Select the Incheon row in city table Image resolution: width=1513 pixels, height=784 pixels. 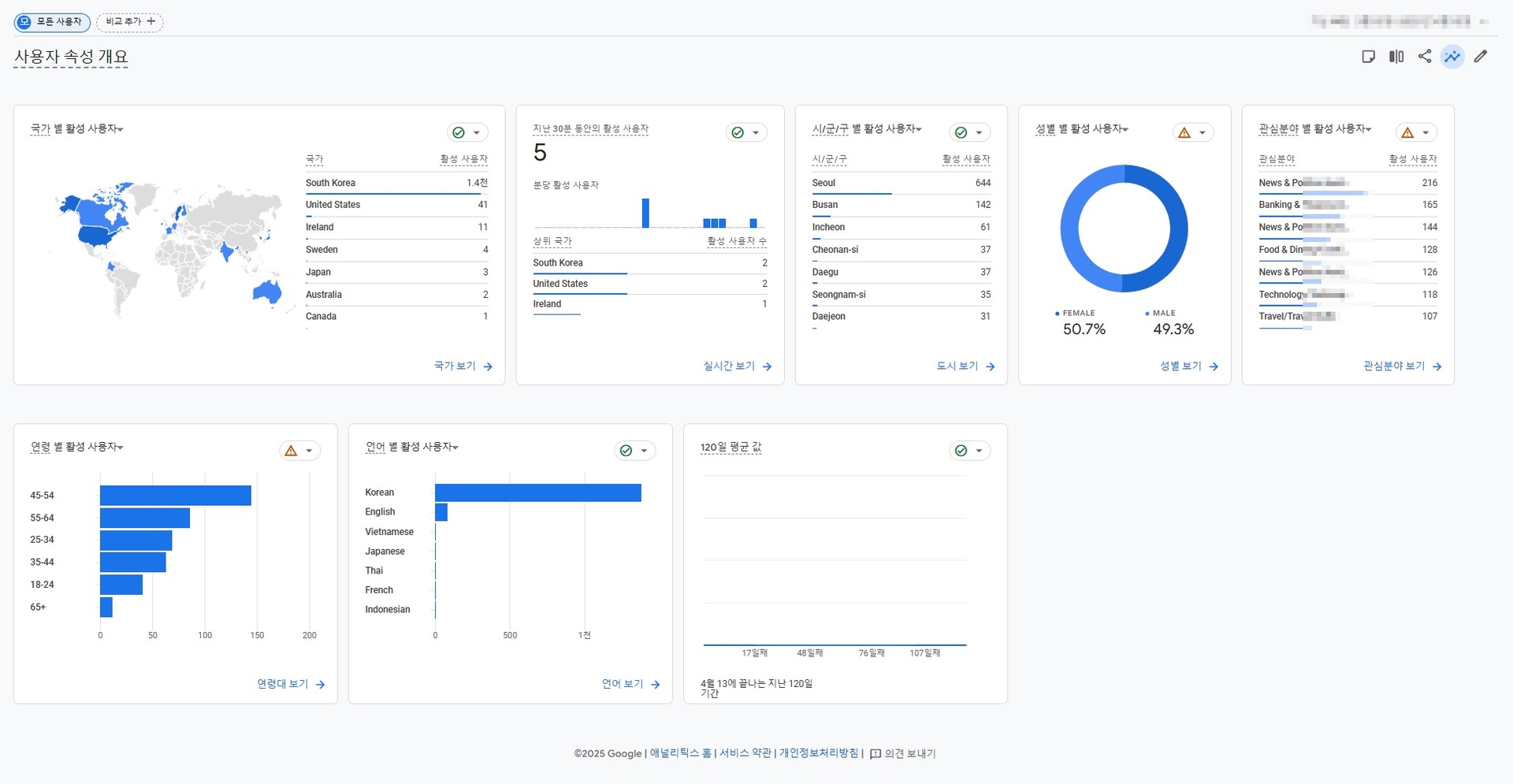point(901,228)
